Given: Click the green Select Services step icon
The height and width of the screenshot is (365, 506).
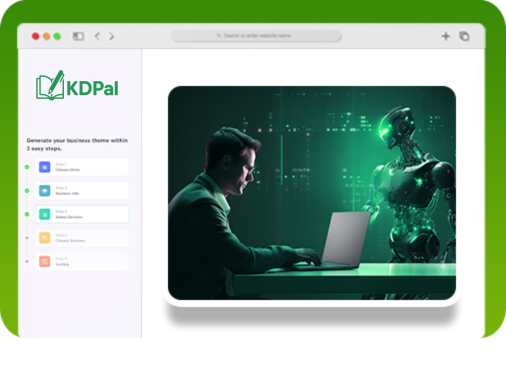Looking at the screenshot, I should coord(44,214).
